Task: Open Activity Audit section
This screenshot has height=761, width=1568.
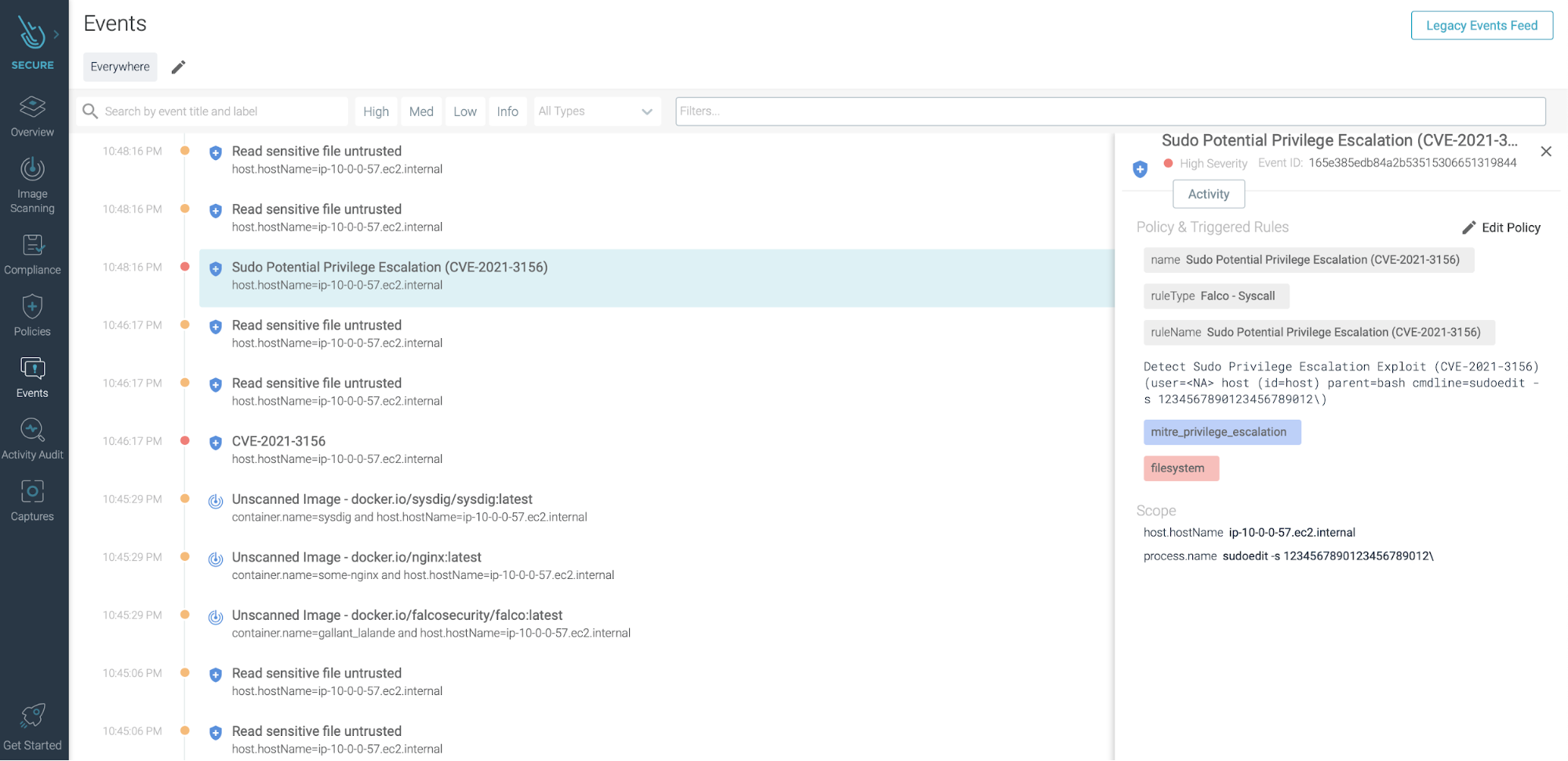Action: click(32, 439)
